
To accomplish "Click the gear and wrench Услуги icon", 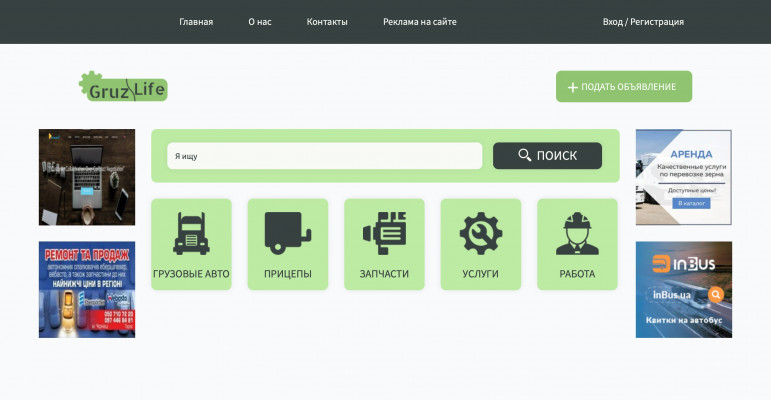I will click(x=480, y=234).
